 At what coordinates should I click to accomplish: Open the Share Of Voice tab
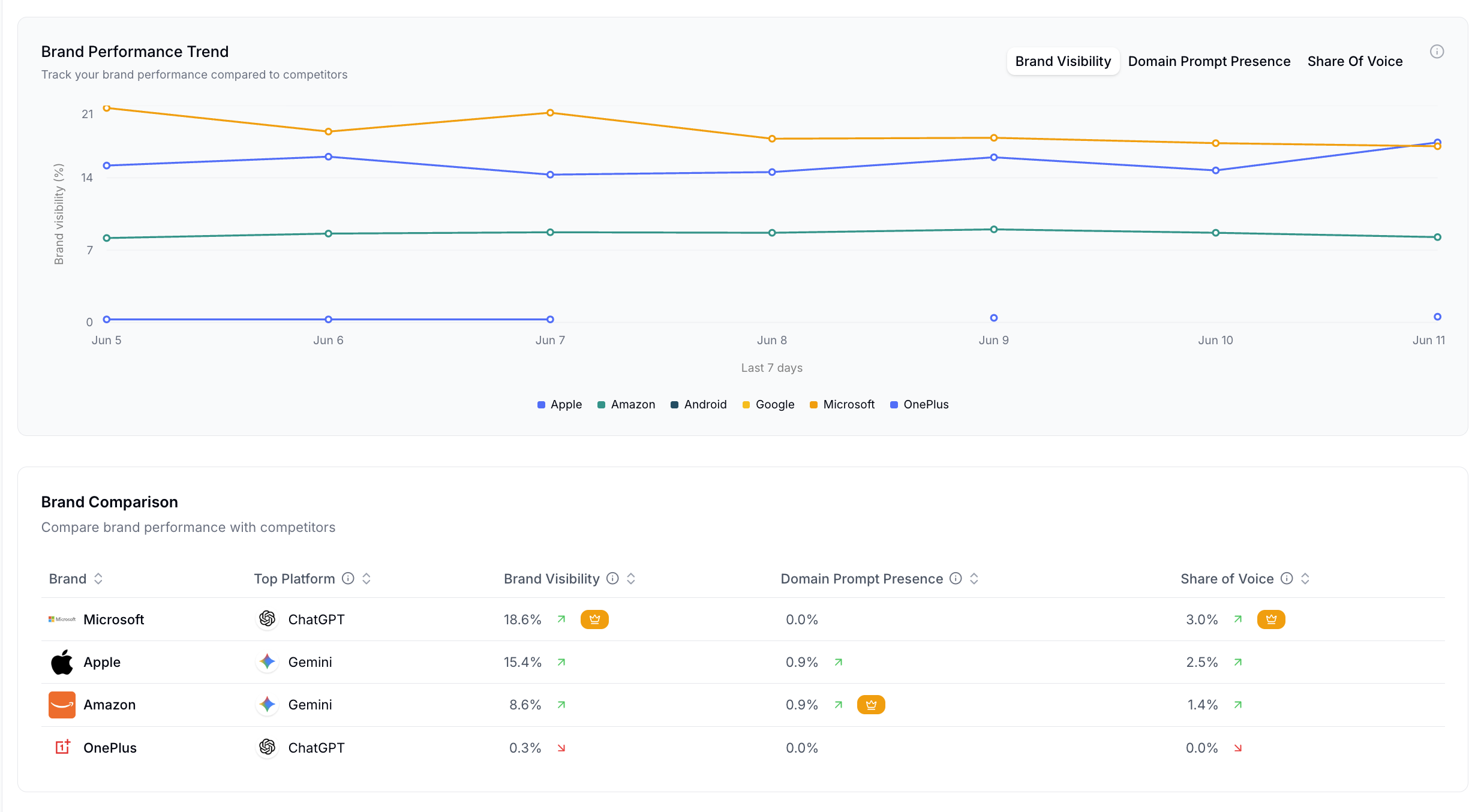click(1354, 61)
